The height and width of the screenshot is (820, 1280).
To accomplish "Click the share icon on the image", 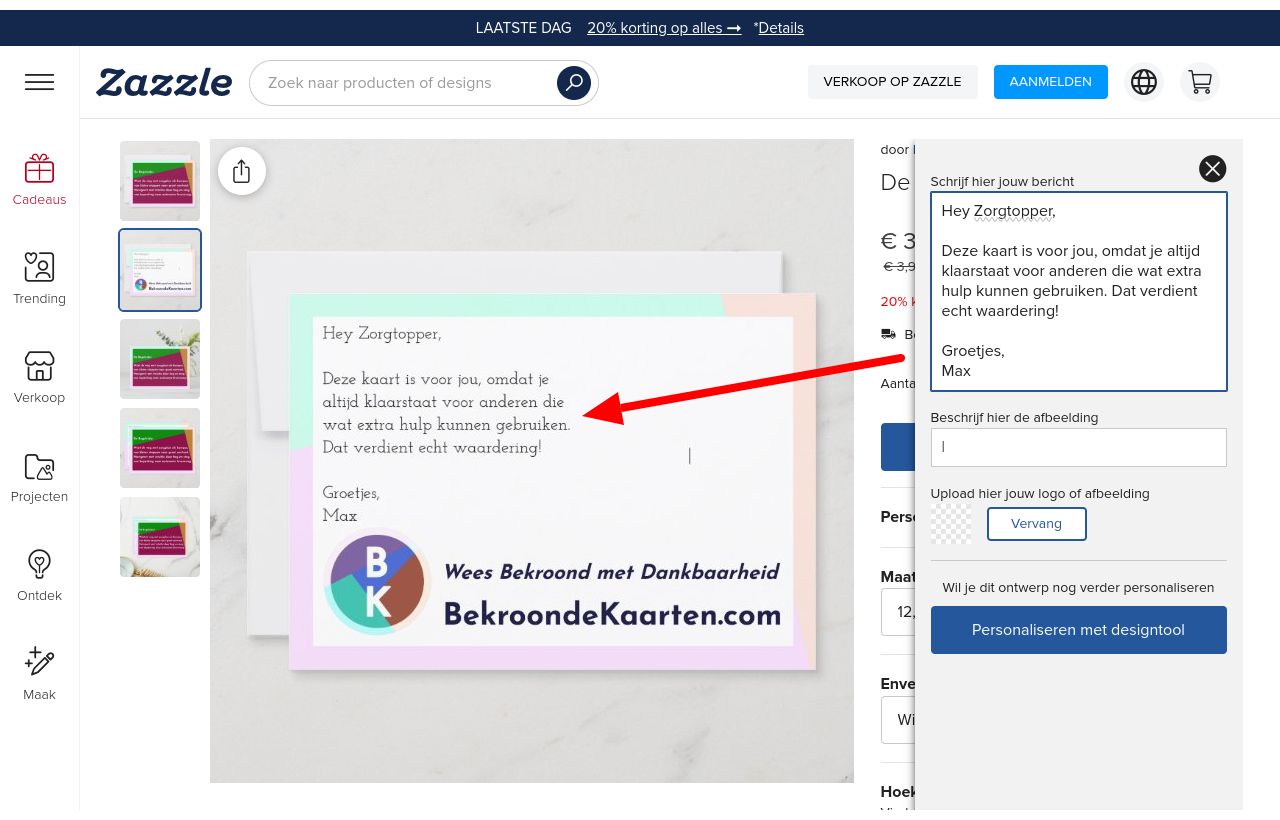I will (x=241, y=171).
